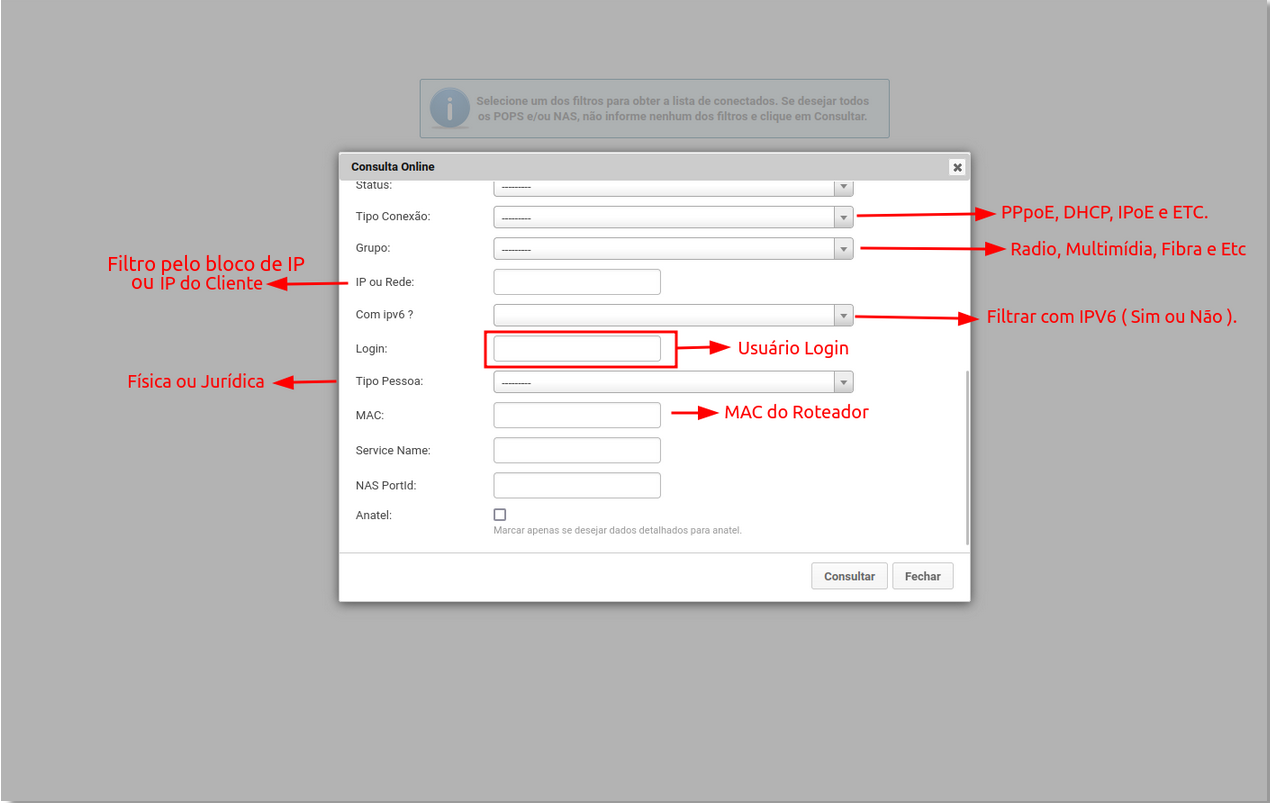Image resolution: width=1270 pixels, height=803 pixels.
Task: Click the Consultar button
Action: pyautogui.click(x=849, y=576)
